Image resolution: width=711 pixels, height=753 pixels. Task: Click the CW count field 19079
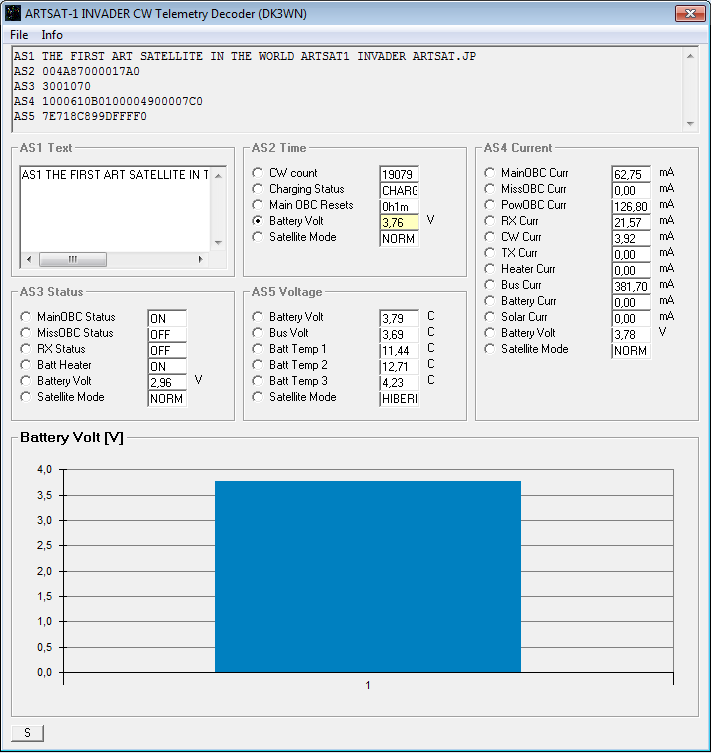coord(399,174)
